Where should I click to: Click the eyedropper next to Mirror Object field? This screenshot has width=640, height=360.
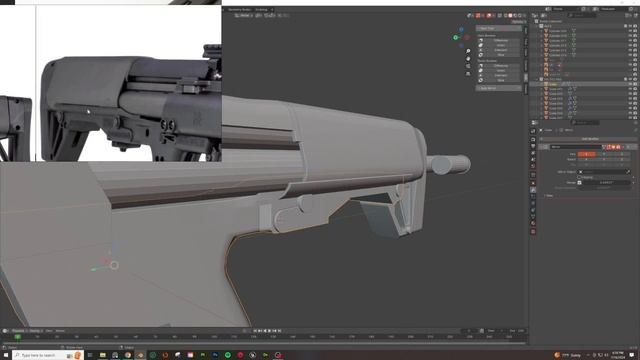tap(628, 172)
